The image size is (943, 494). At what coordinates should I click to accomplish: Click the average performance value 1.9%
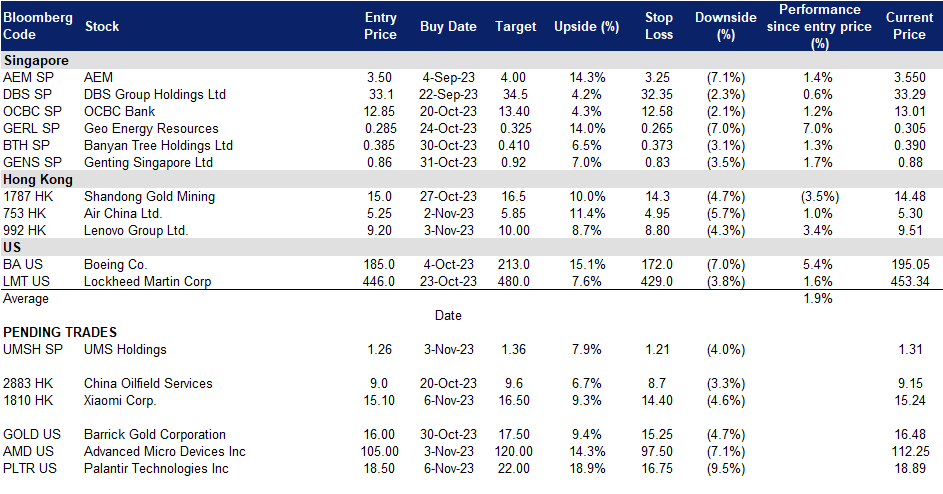817,298
